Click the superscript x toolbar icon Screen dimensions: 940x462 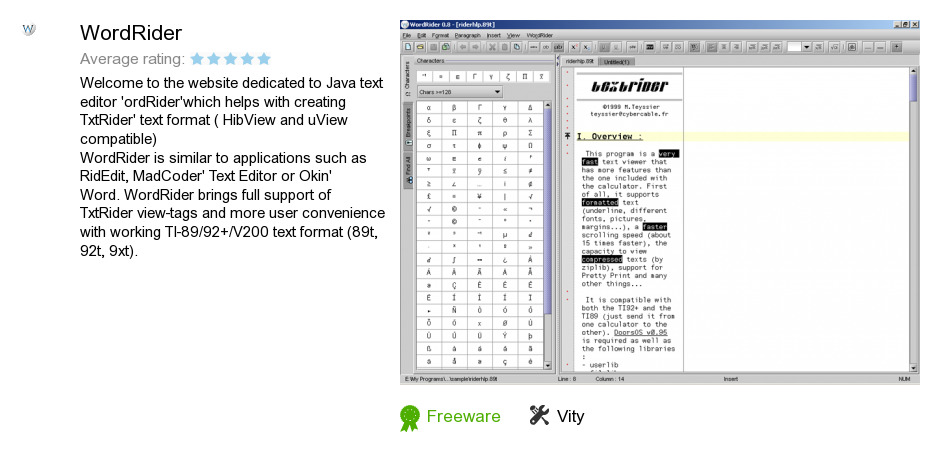(x=573, y=46)
